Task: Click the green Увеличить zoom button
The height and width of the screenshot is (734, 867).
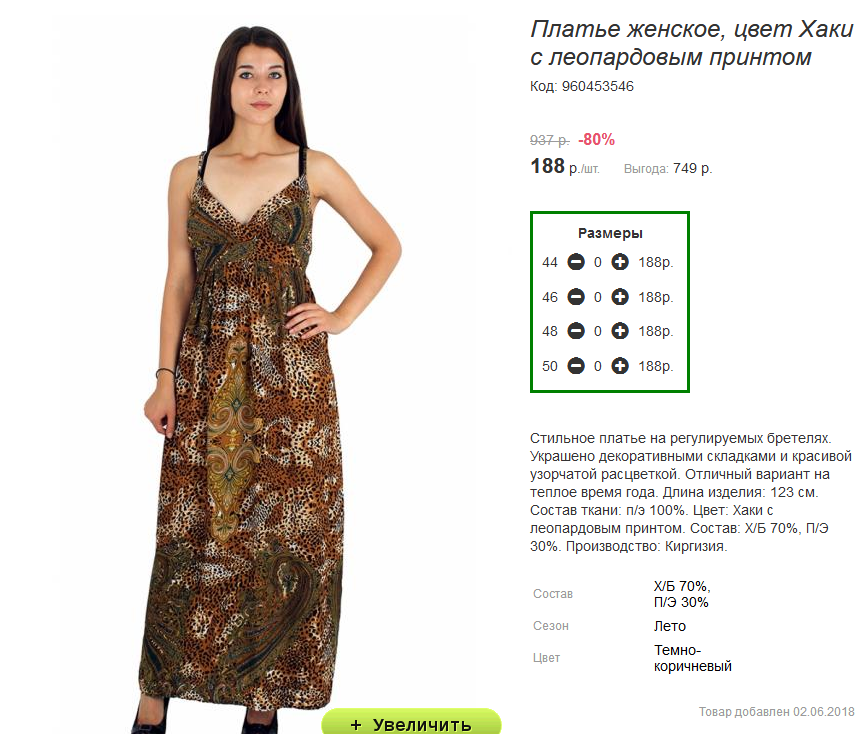Action: (x=411, y=722)
